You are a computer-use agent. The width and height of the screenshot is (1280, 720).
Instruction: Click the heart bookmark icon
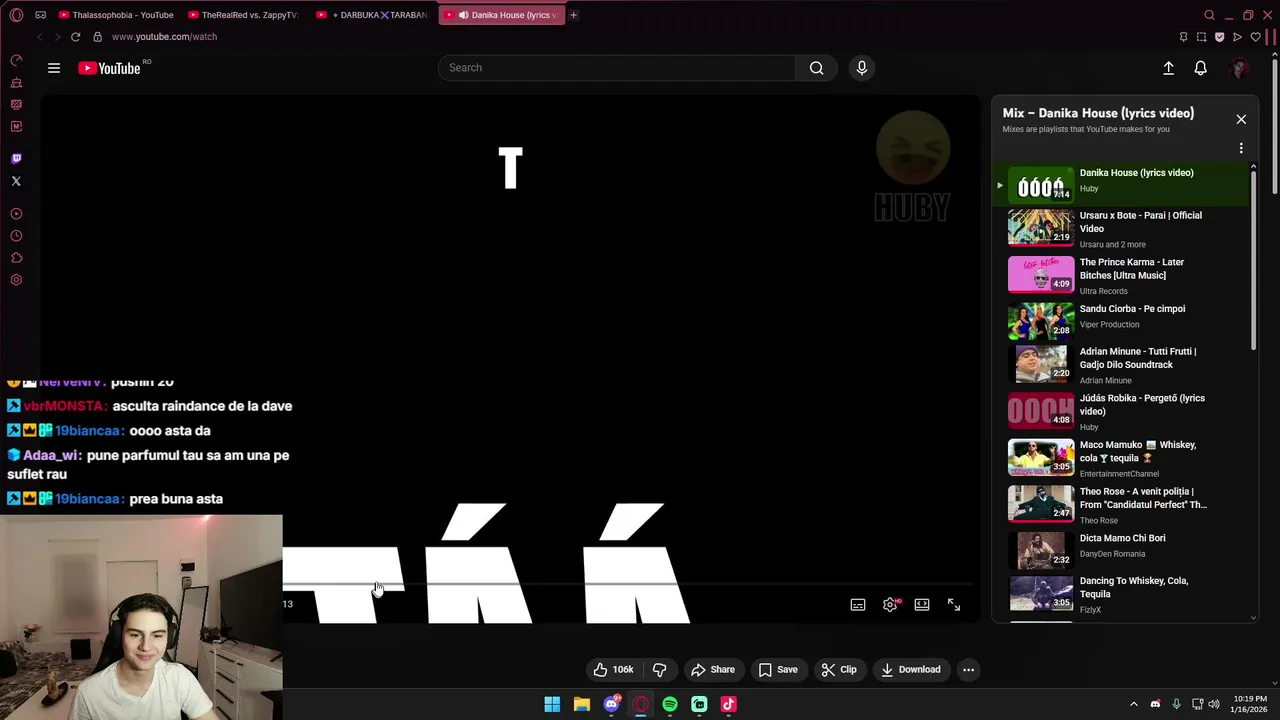[1255, 37]
